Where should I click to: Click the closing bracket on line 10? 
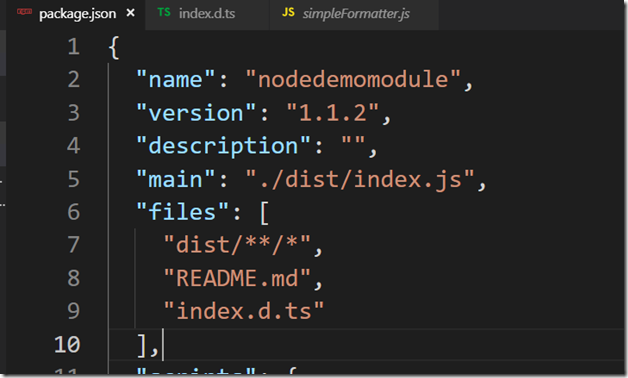point(142,346)
